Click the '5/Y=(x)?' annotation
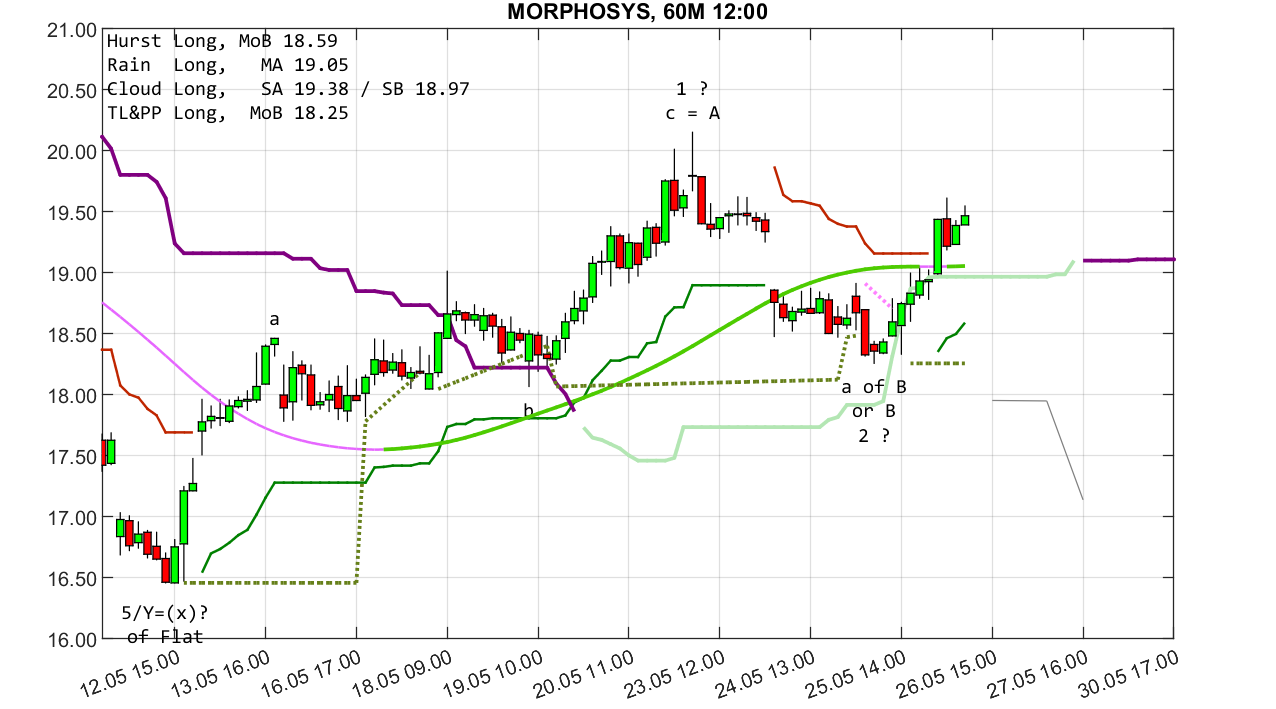Image resolution: width=1276 pixels, height=709 pixels. [165, 613]
